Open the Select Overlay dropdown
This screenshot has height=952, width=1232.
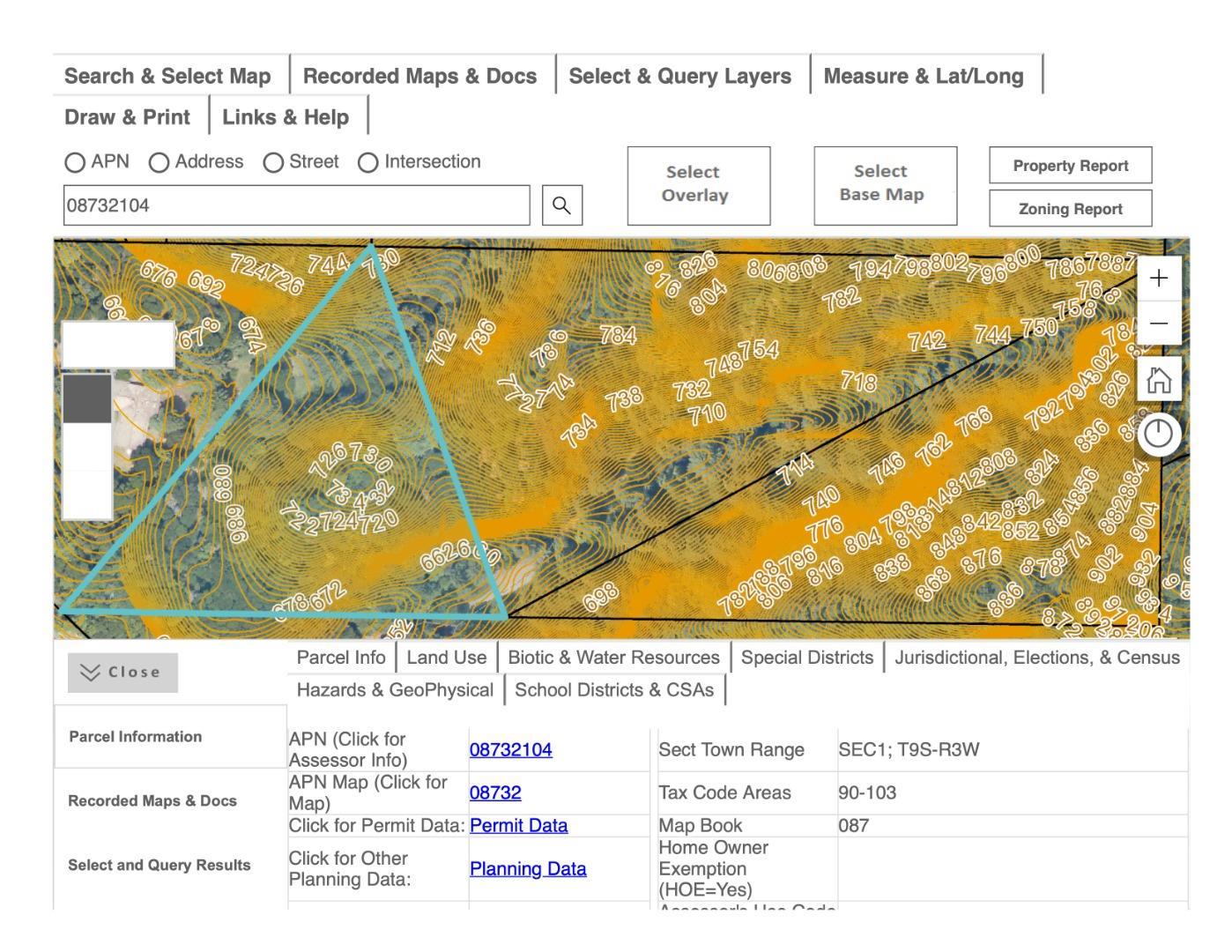click(698, 185)
